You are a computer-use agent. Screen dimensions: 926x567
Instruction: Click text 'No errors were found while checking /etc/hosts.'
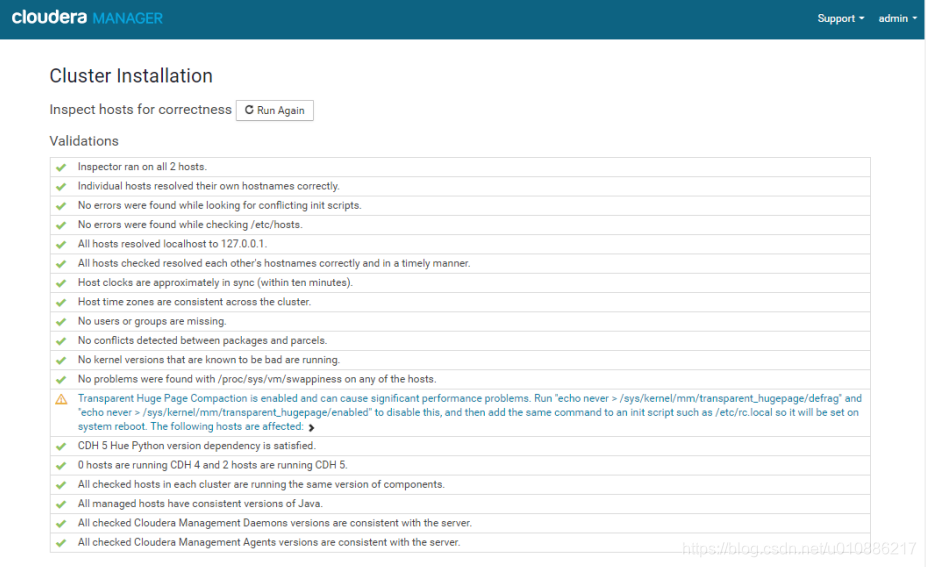click(x=190, y=224)
